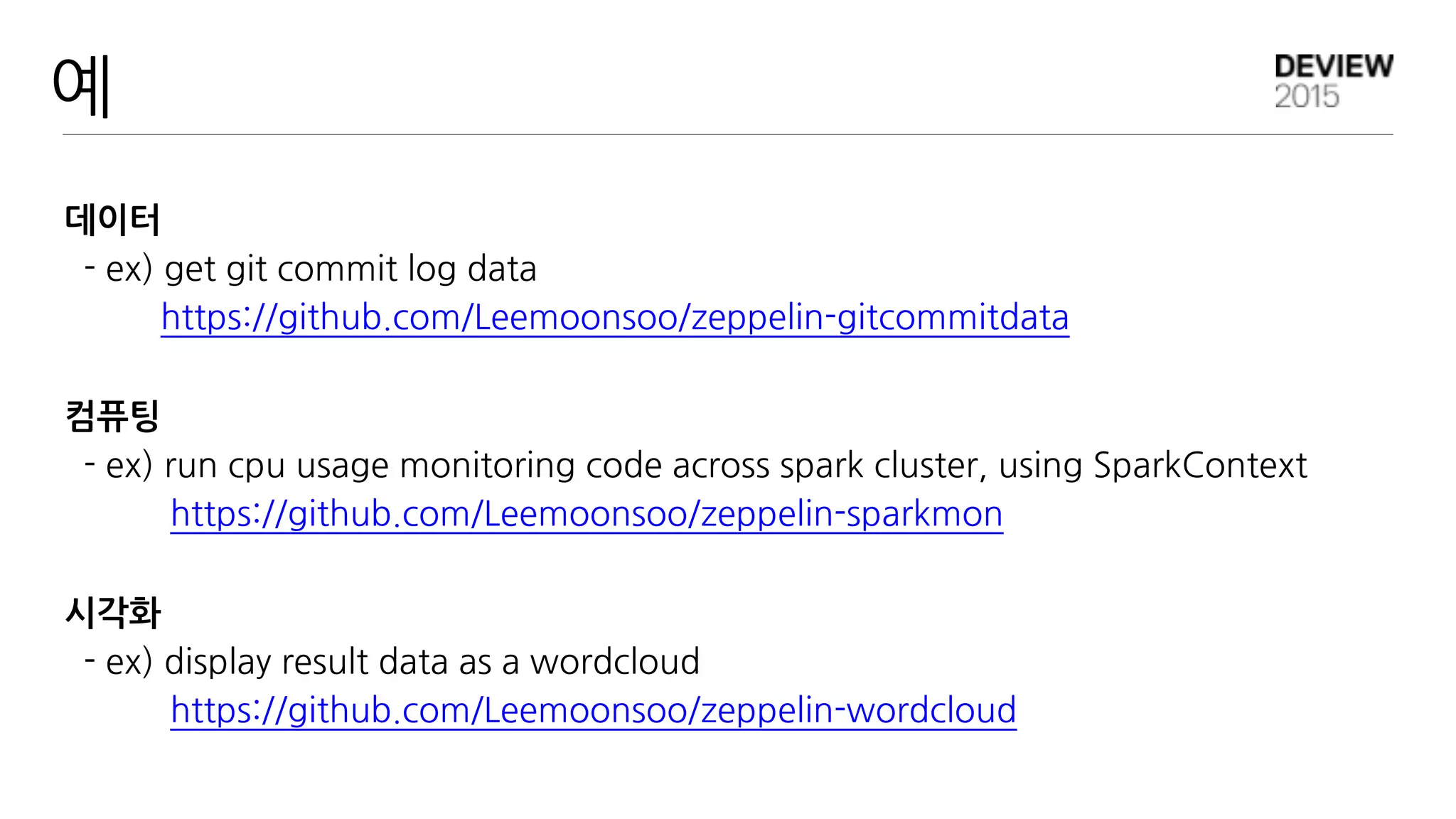Click the words 'spark cluster,' in the computing line
Viewport: 1456px width, 819px height.
coord(883,466)
